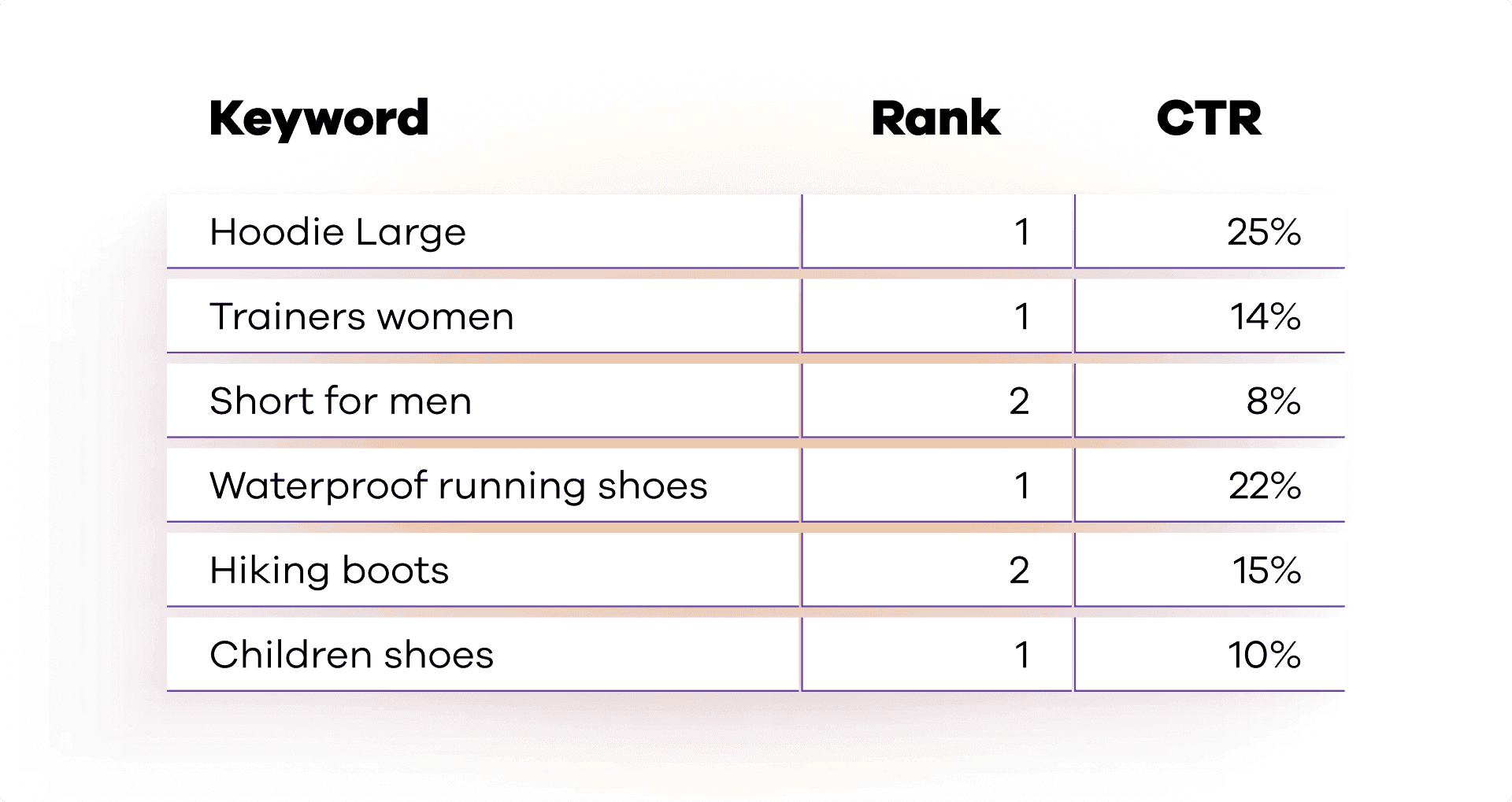1512x802 pixels.
Task: Click the 14% CTR cell
Action: tap(1210, 316)
